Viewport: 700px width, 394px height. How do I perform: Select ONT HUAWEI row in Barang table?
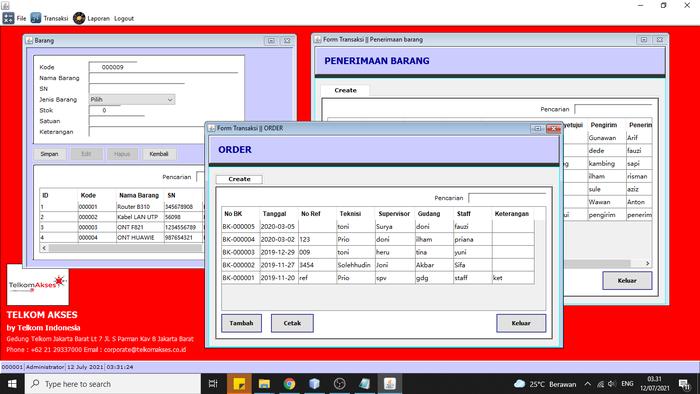pyautogui.click(x=121, y=237)
